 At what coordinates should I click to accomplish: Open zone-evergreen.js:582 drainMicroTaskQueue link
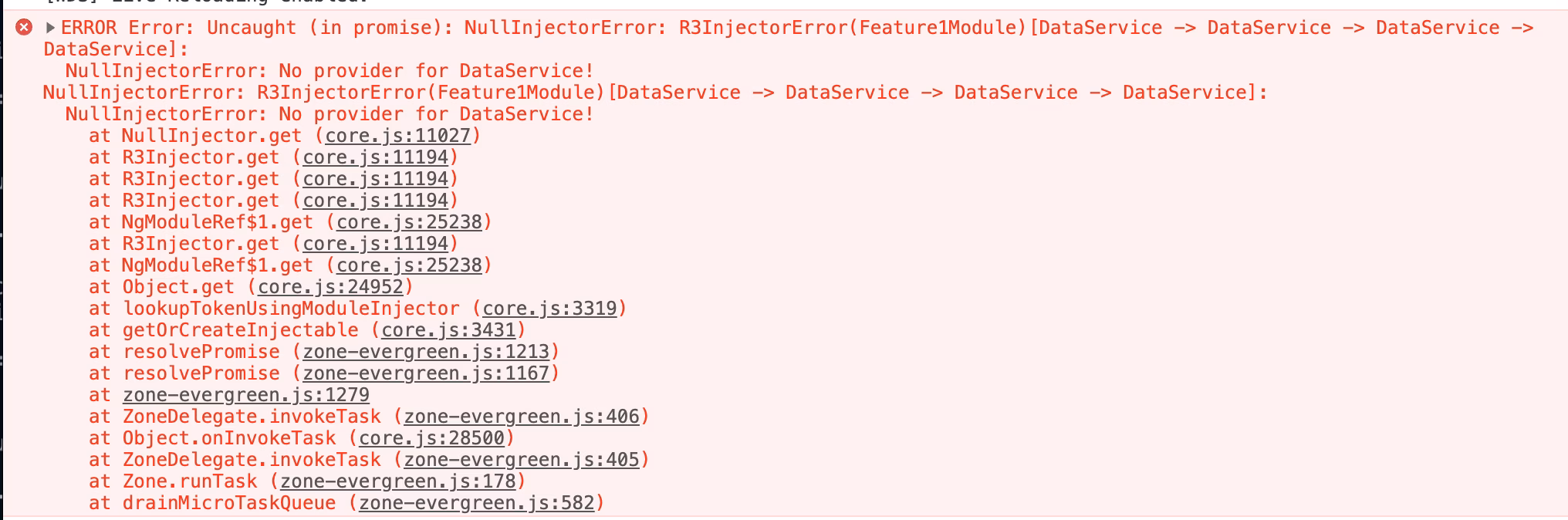point(477,503)
